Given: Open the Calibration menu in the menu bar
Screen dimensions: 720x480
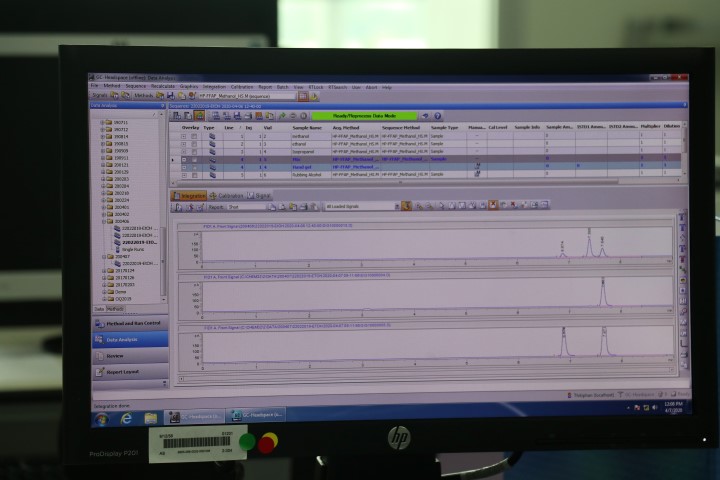Looking at the screenshot, I should coord(241,87).
